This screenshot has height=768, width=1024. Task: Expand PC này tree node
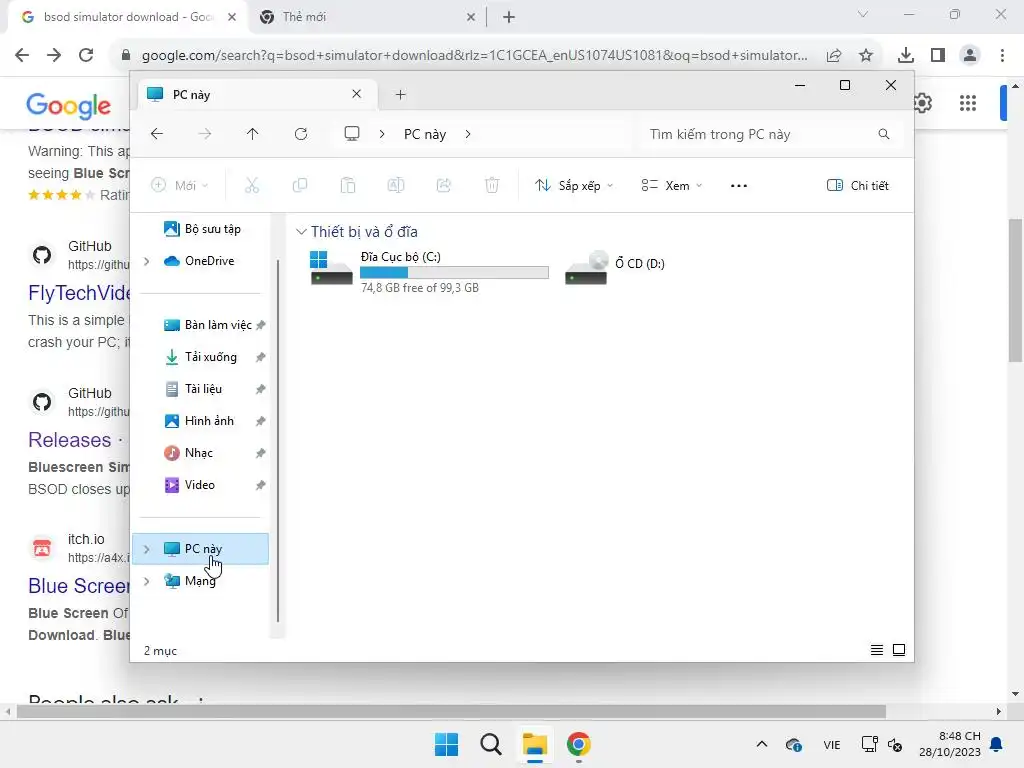[x=147, y=549]
